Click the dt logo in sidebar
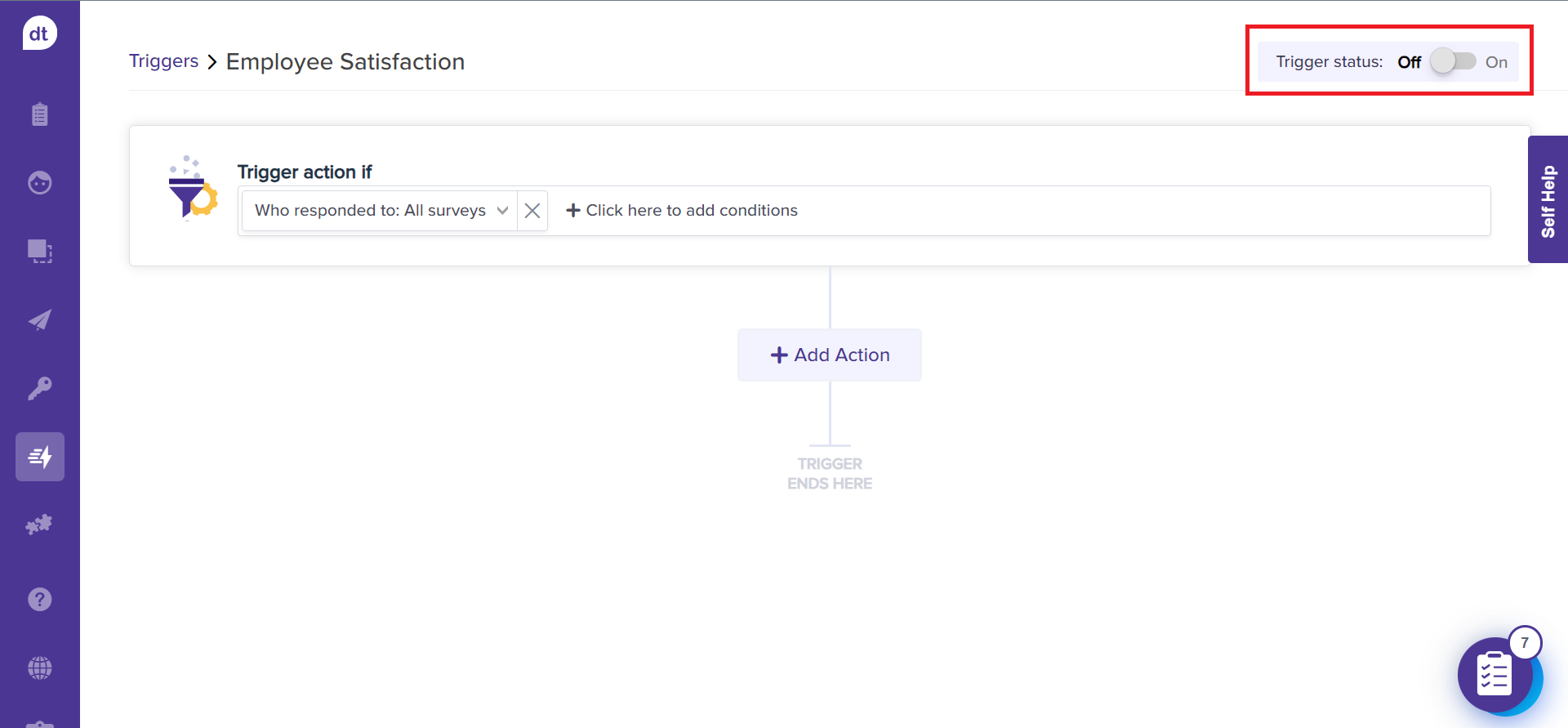Image resolution: width=1568 pixels, height=728 pixels. (x=39, y=33)
